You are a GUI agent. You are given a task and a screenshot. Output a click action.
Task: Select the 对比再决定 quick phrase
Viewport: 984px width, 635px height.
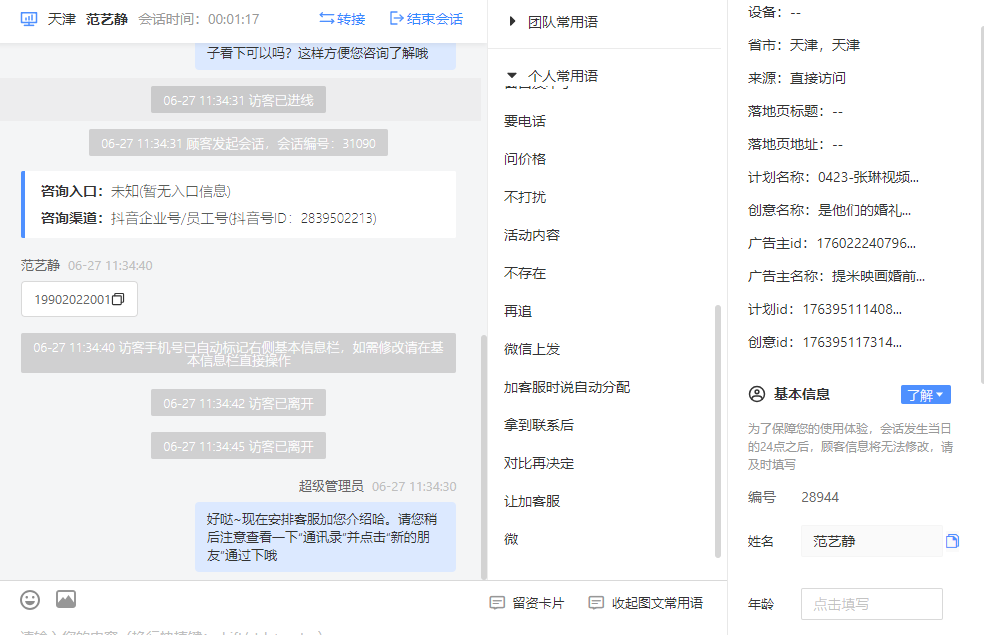538,463
